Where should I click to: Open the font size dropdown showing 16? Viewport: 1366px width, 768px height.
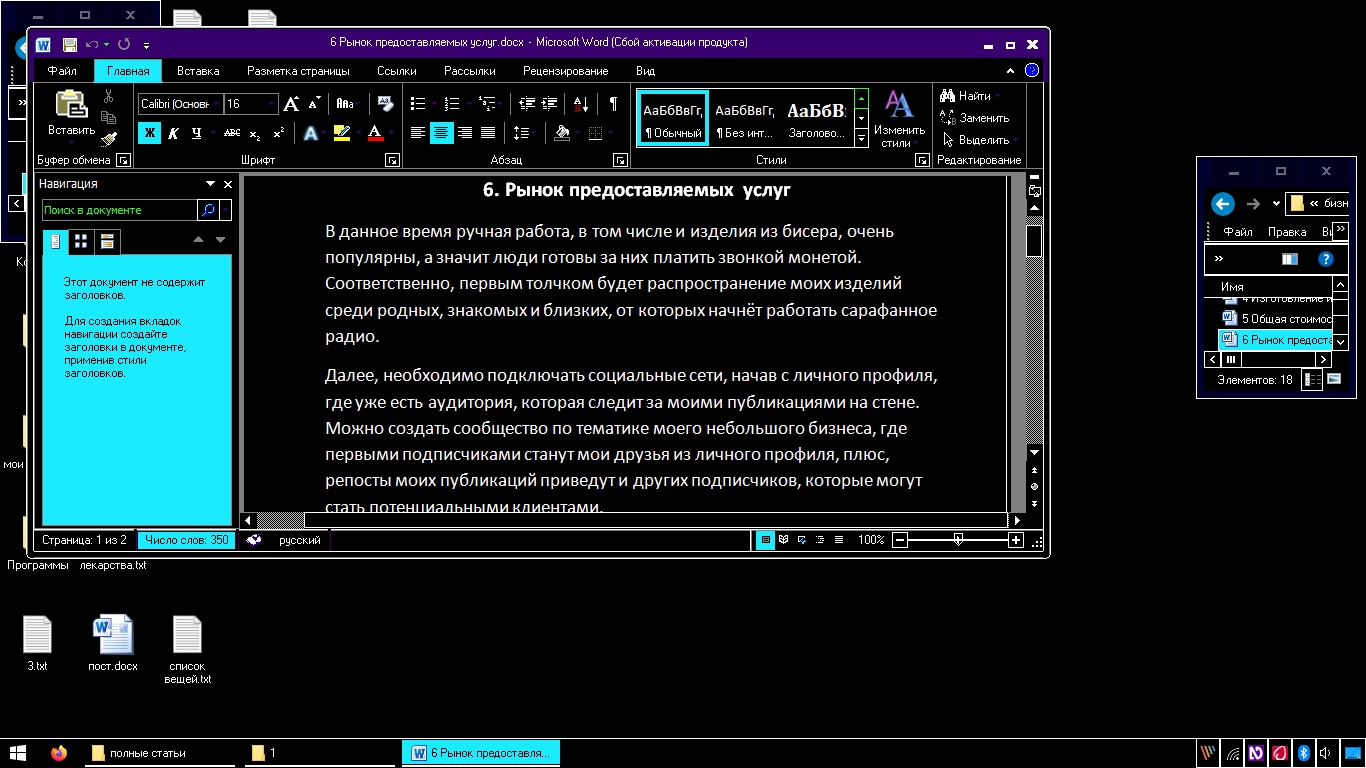point(271,104)
